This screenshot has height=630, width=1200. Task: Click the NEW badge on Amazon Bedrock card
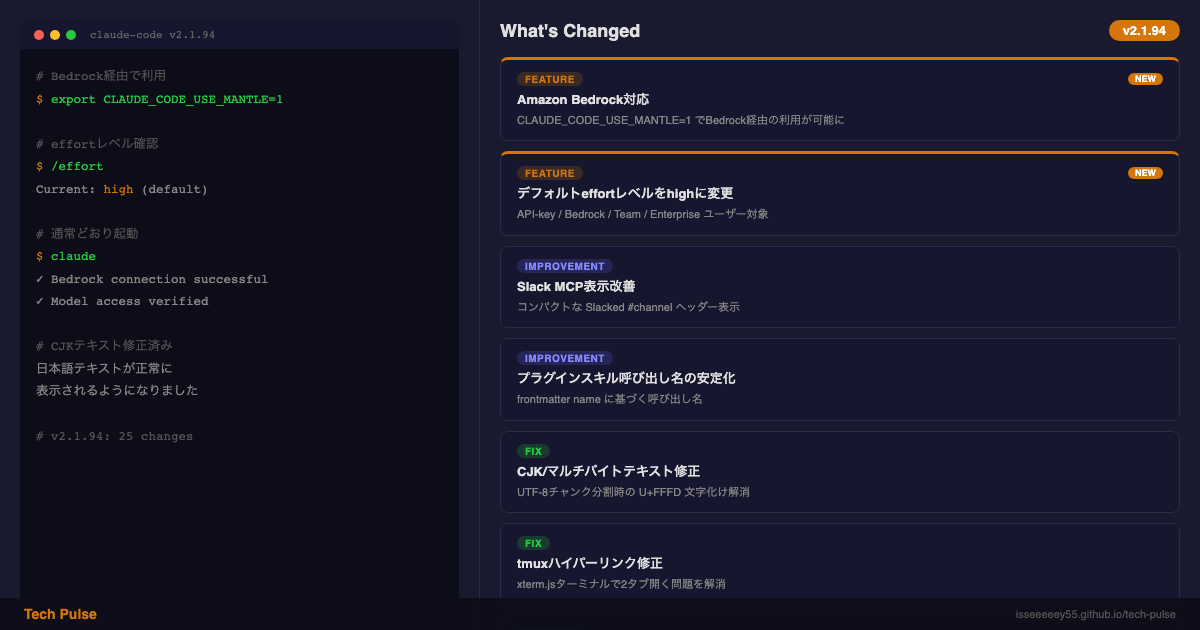[1145, 79]
